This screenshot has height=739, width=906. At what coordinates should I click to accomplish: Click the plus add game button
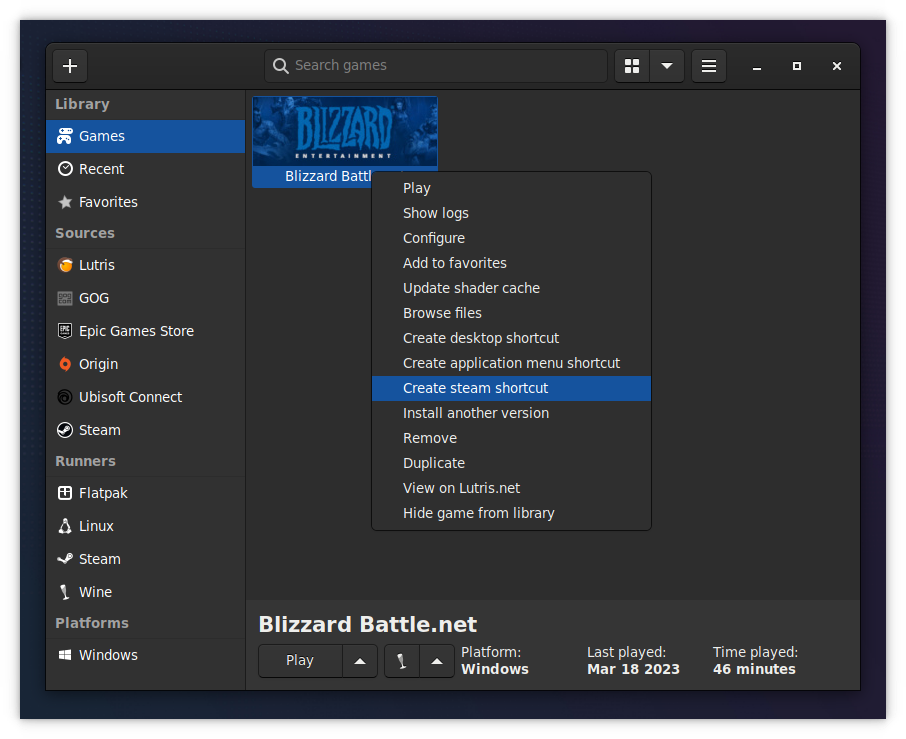70,66
